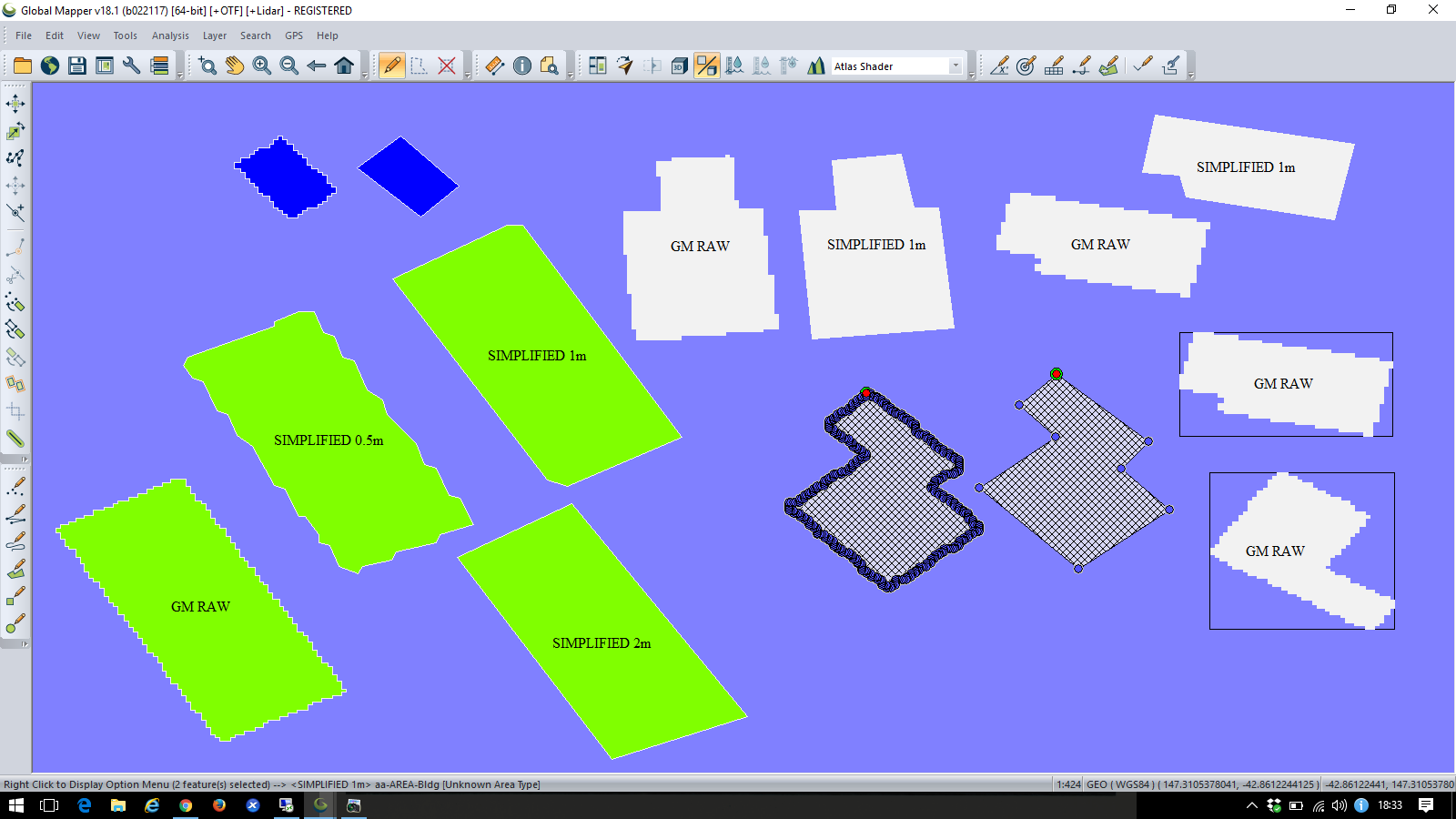Expand the left tool panel overflow arrow
This screenshot has width=1456, height=819.
click(x=25, y=460)
